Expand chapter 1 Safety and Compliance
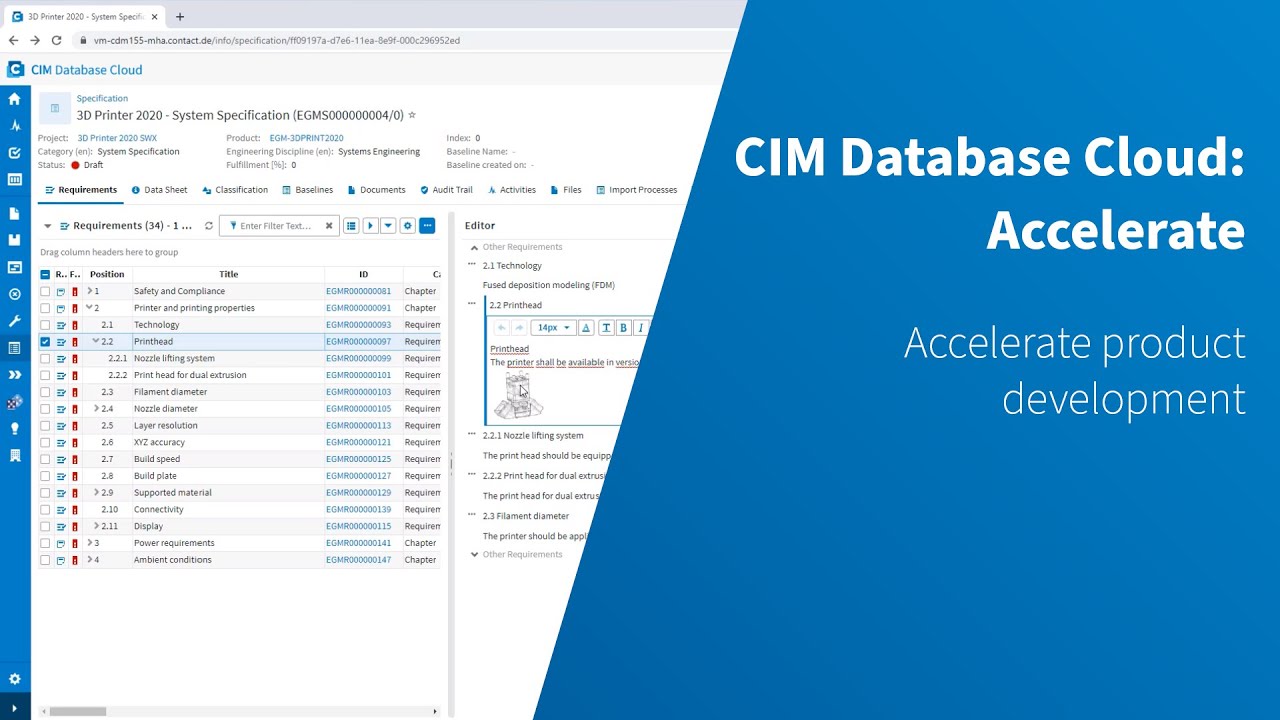Viewport: 1280px width, 720px height. point(89,291)
